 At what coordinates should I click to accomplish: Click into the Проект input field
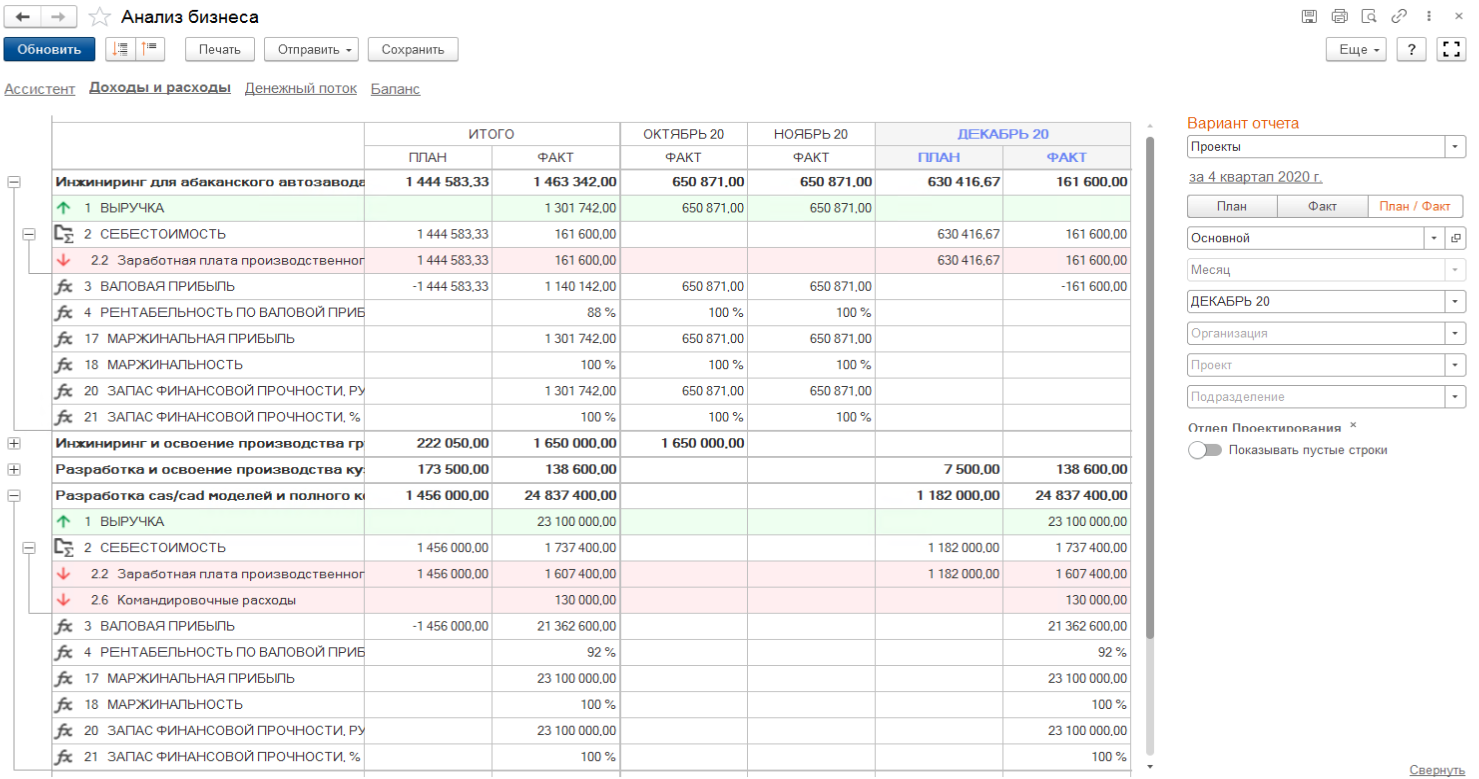pyautogui.click(x=1316, y=365)
